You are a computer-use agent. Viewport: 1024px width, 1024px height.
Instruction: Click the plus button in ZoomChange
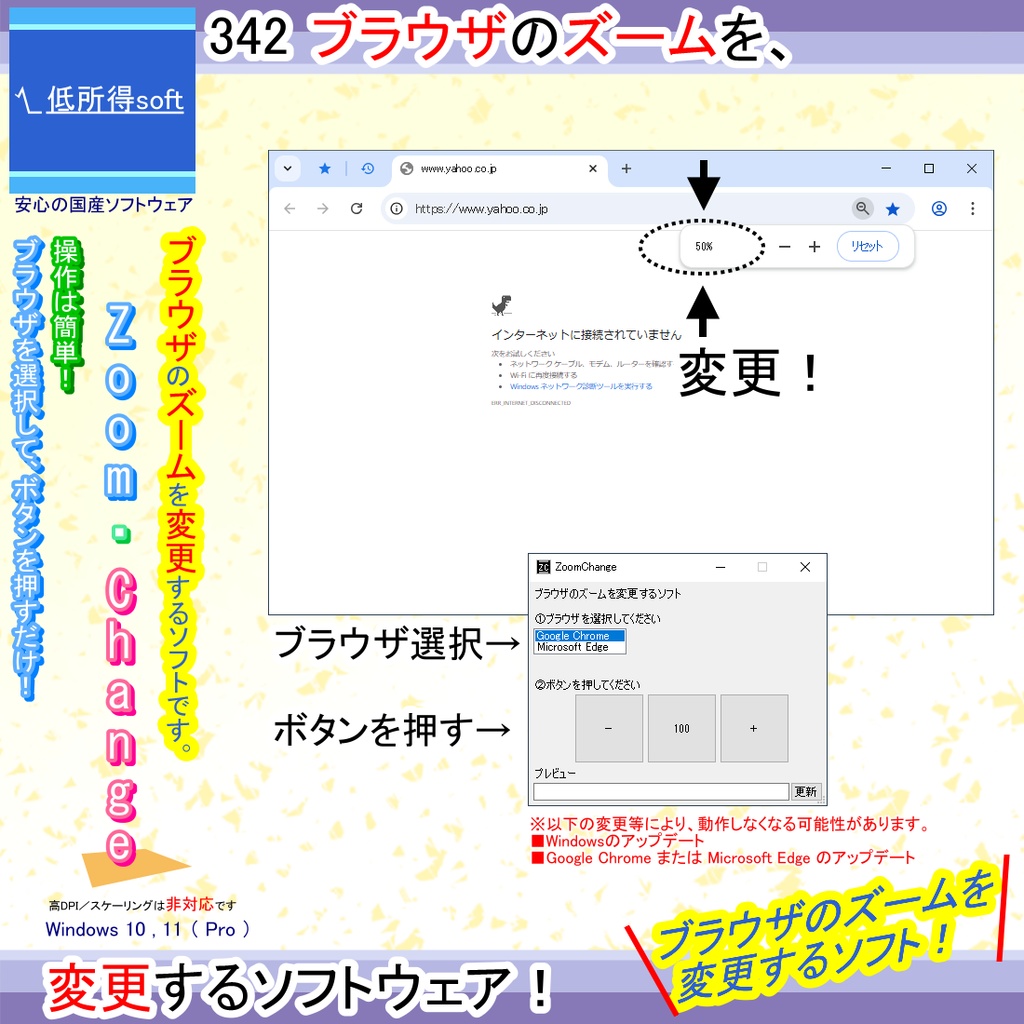pos(754,728)
